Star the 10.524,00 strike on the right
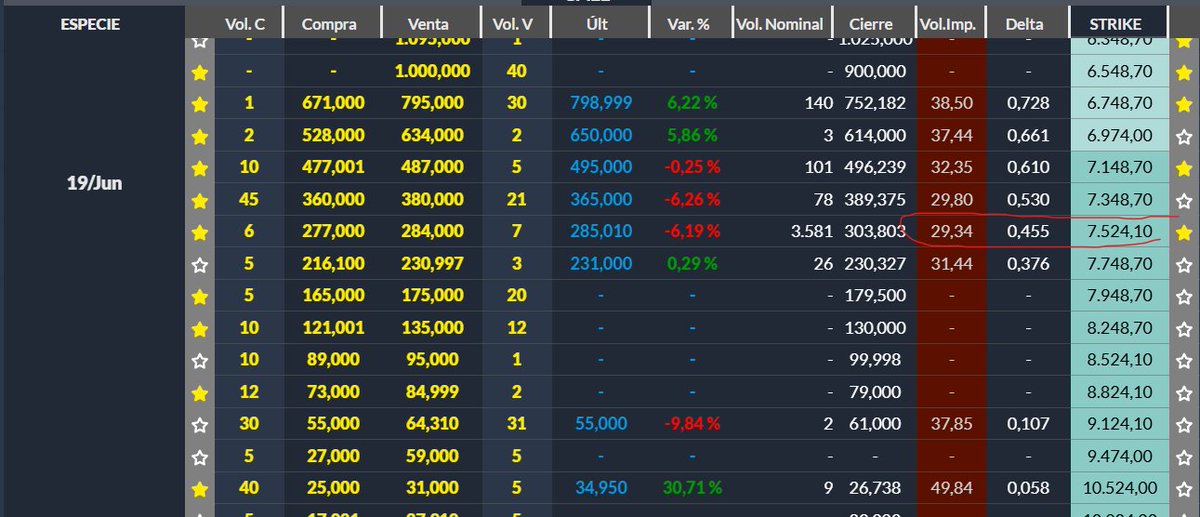The height and width of the screenshot is (517, 1200). click(x=1184, y=489)
